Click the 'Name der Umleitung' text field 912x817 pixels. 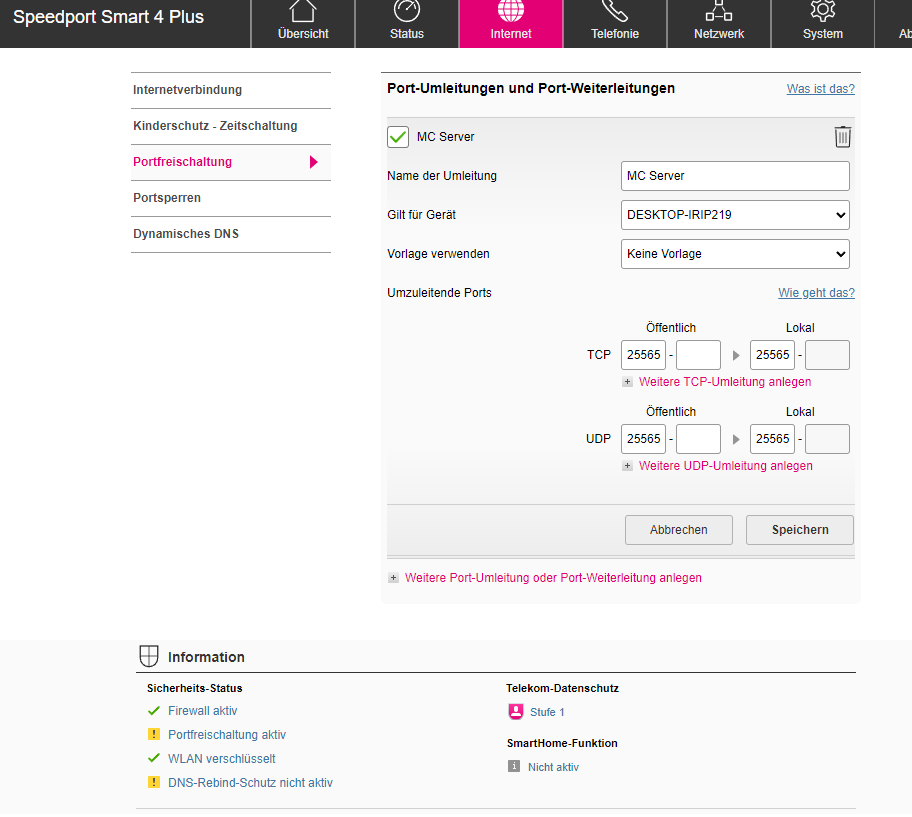point(735,176)
